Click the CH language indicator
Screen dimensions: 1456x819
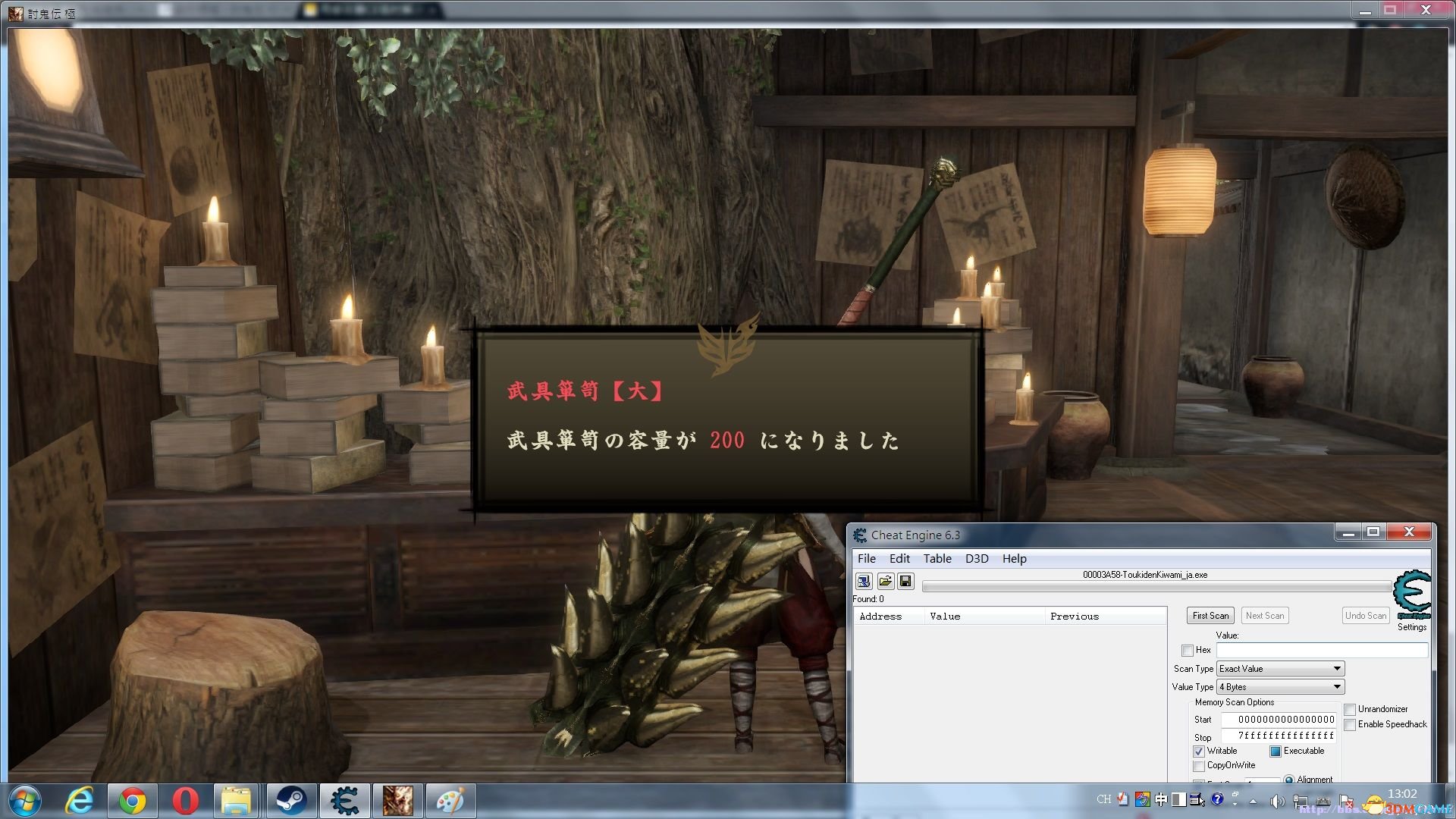(1103, 799)
